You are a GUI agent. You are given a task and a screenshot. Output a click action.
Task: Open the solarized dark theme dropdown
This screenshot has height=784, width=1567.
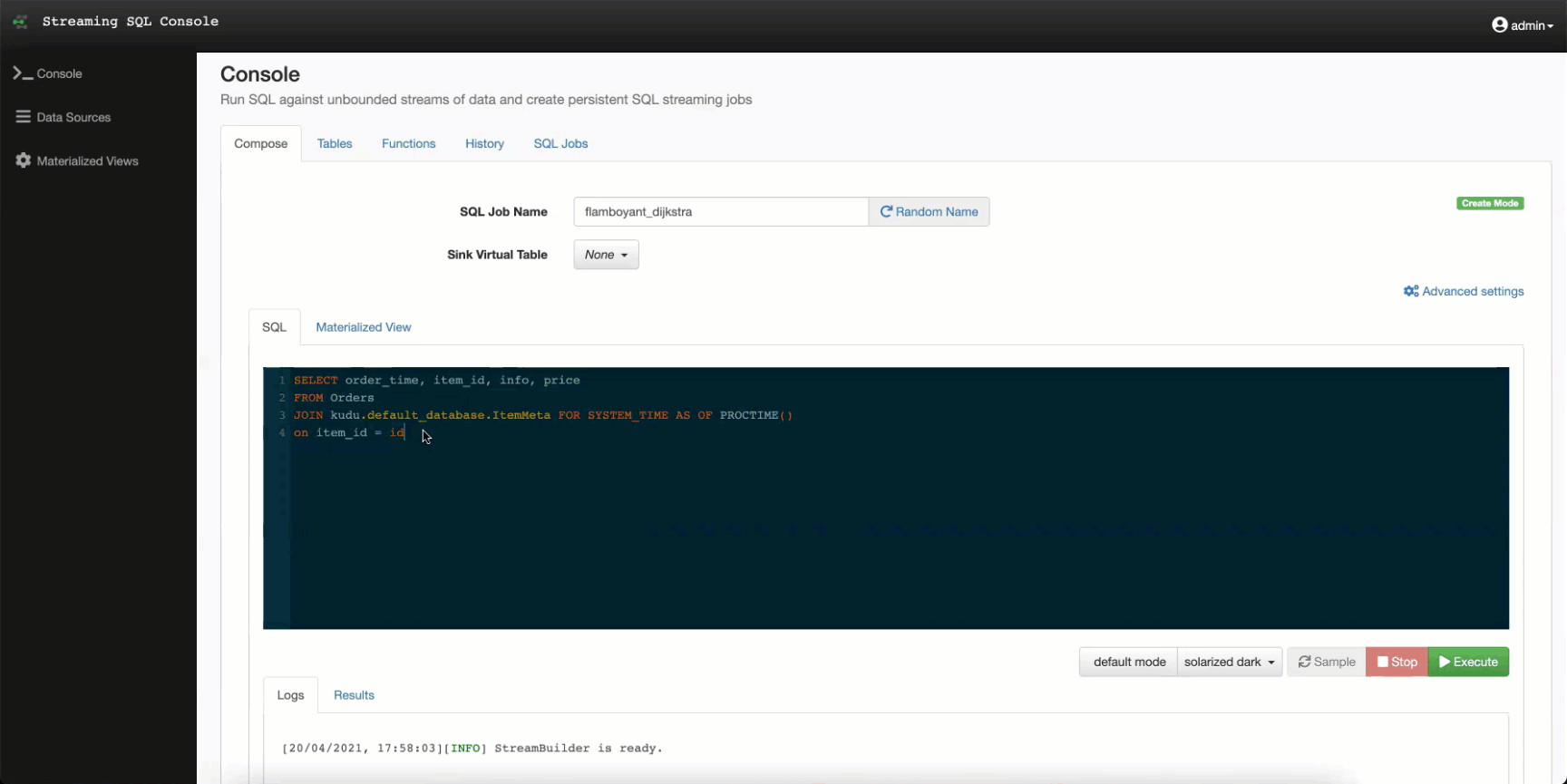1229,662
